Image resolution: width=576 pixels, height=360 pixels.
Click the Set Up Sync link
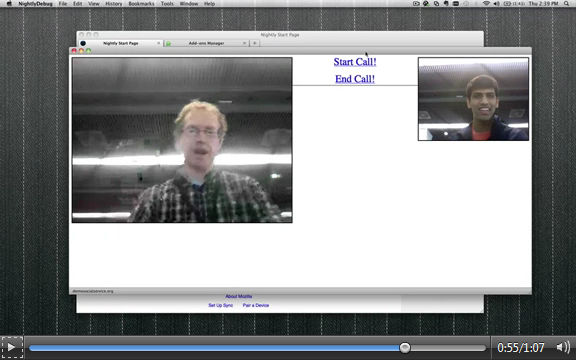[220, 305]
